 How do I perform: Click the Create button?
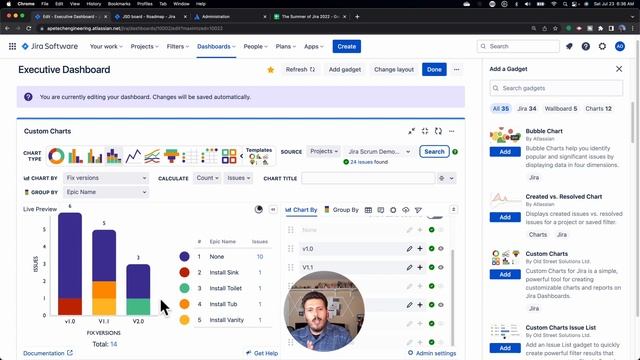pyautogui.click(x=347, y=47)
